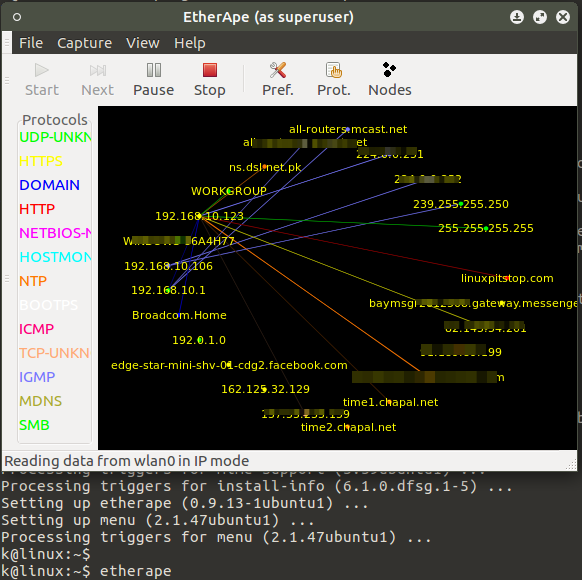This screenshot has height=580, width=583.
Task: Select the HOSTMON protocol legend entry
Action: (x=55, y=257)
